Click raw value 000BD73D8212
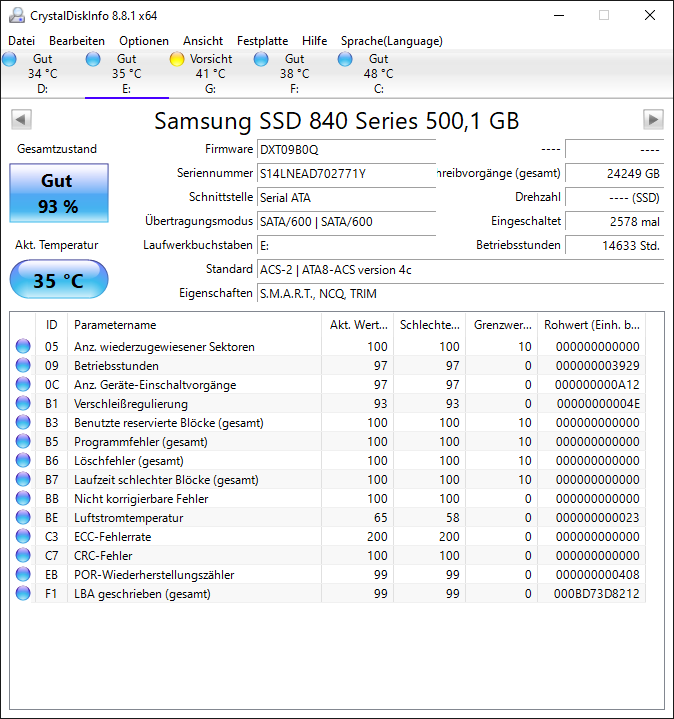Image resolution: width=674 pixels, height=719 pixels. click(x=597, y=594)
